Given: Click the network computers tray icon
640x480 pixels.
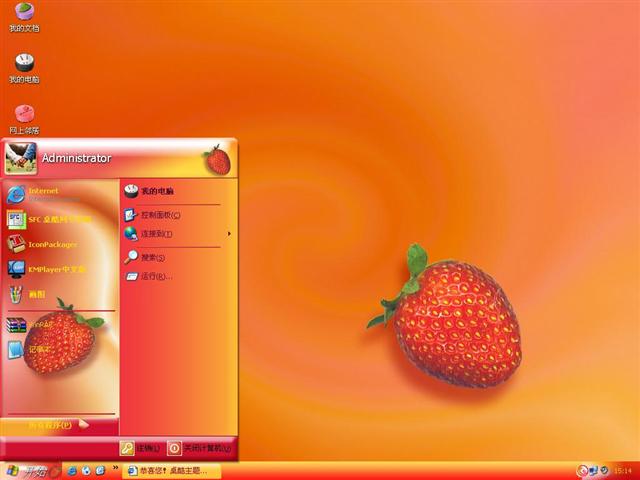Looking at the screenshot, I should click(x=594, y=471).
